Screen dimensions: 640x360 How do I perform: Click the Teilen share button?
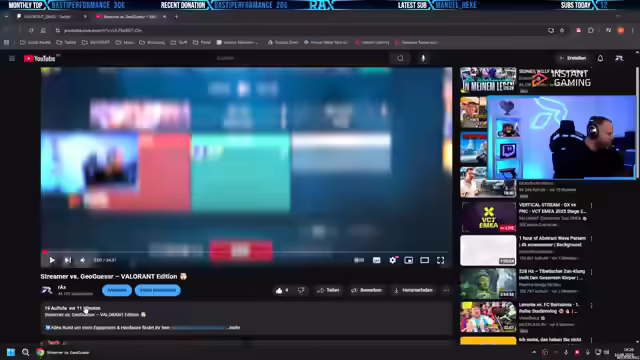pyautogui.click(x=328, y=290)
